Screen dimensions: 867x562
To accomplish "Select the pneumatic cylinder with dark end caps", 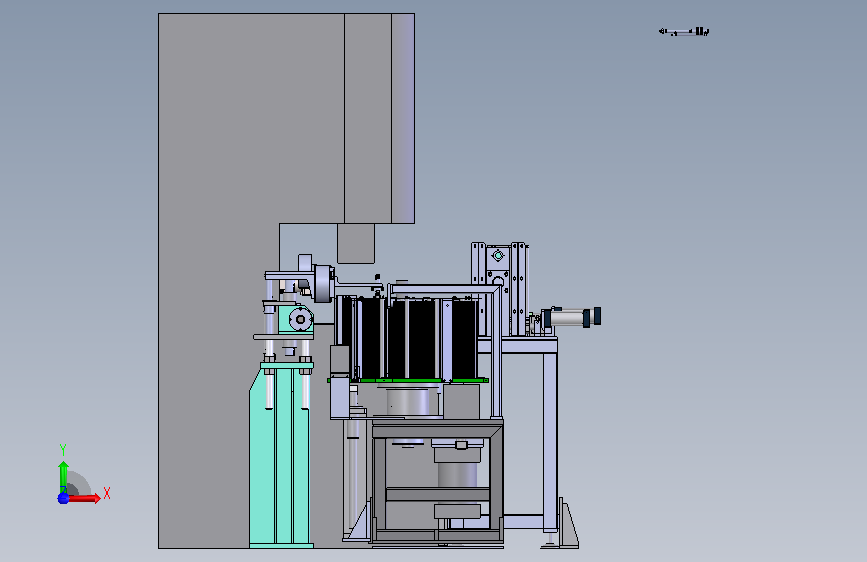I will point(572,317).
